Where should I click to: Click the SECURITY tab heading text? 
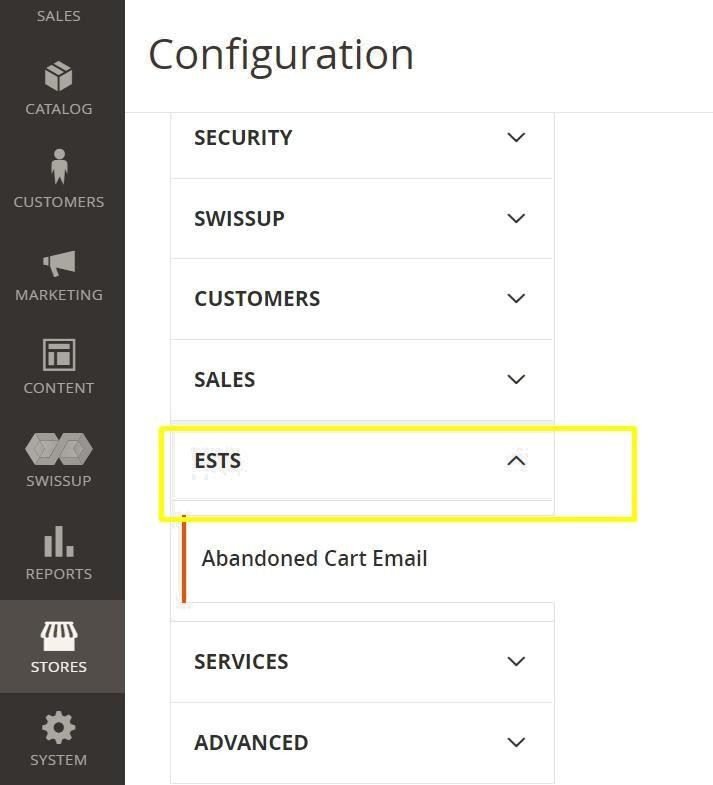(243, 138)
